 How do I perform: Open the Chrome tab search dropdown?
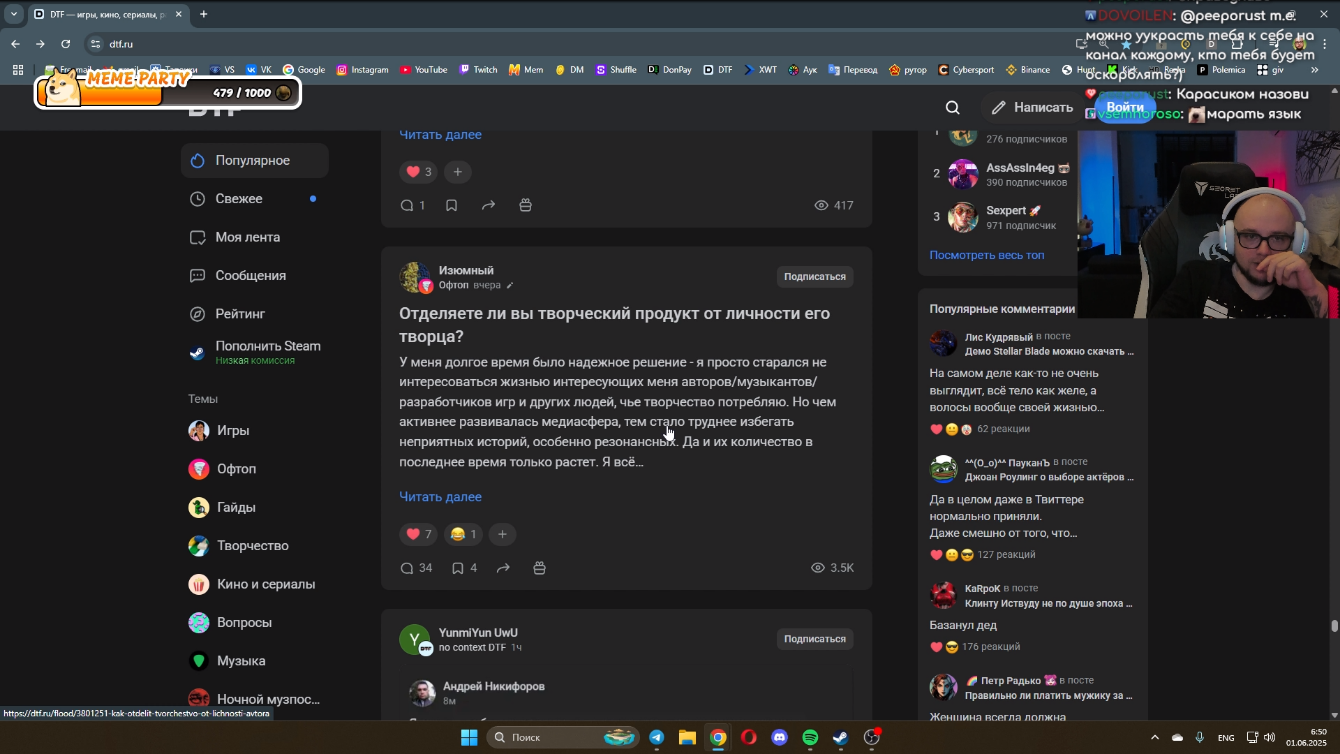click(14, 14)
